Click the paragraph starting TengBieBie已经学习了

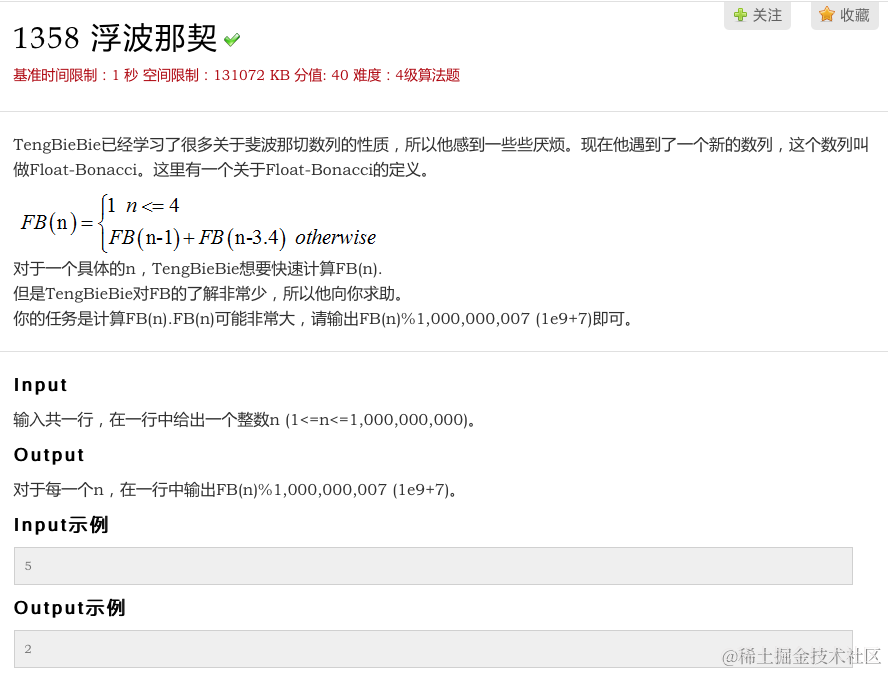pos(441,157)
